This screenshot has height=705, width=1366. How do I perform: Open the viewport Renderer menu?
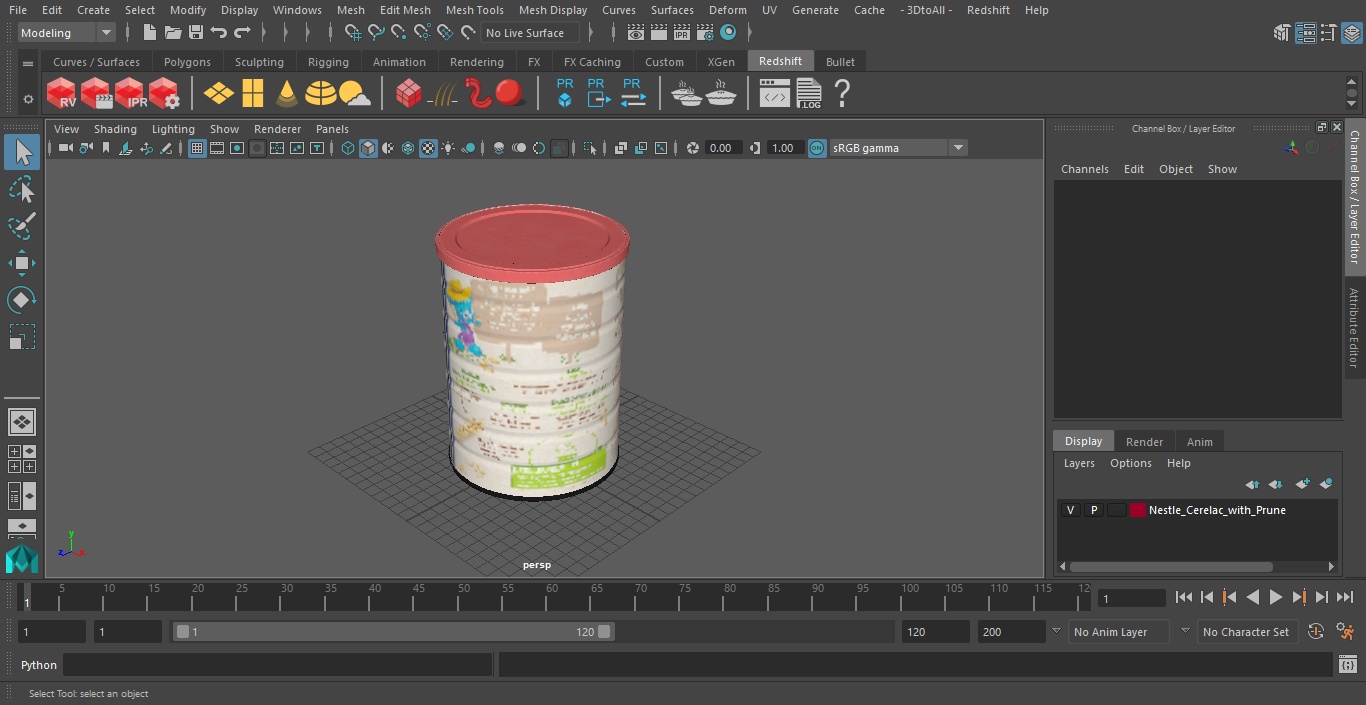point(277,129)
